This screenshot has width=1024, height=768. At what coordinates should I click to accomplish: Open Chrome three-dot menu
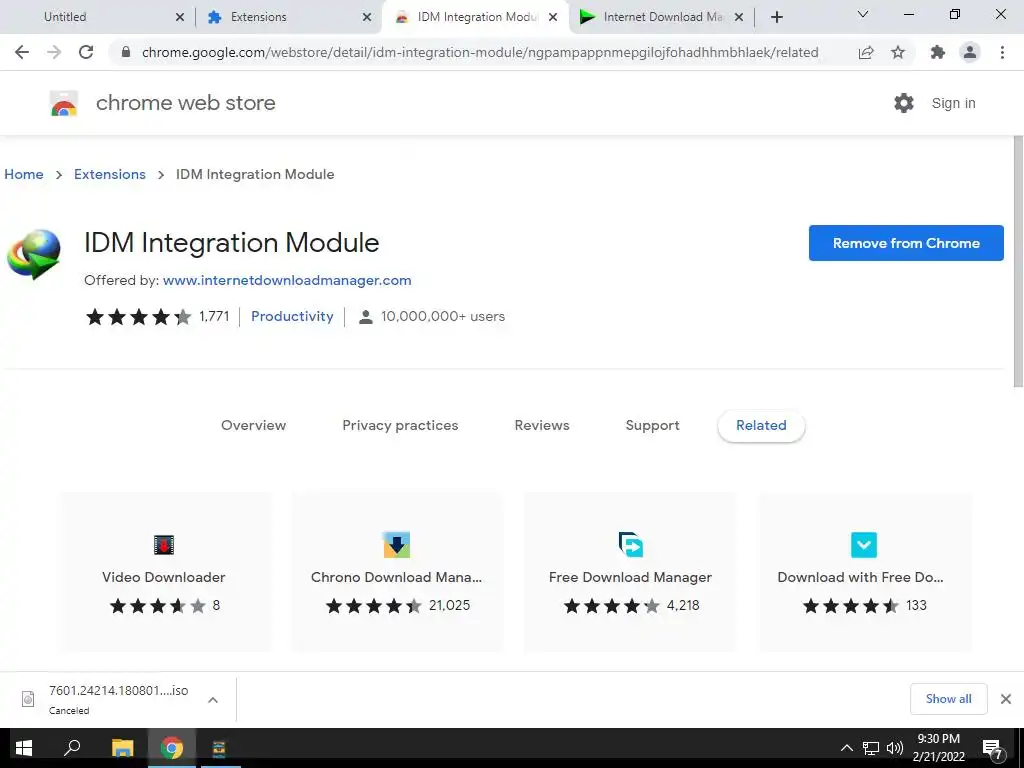pos(1002,52)
